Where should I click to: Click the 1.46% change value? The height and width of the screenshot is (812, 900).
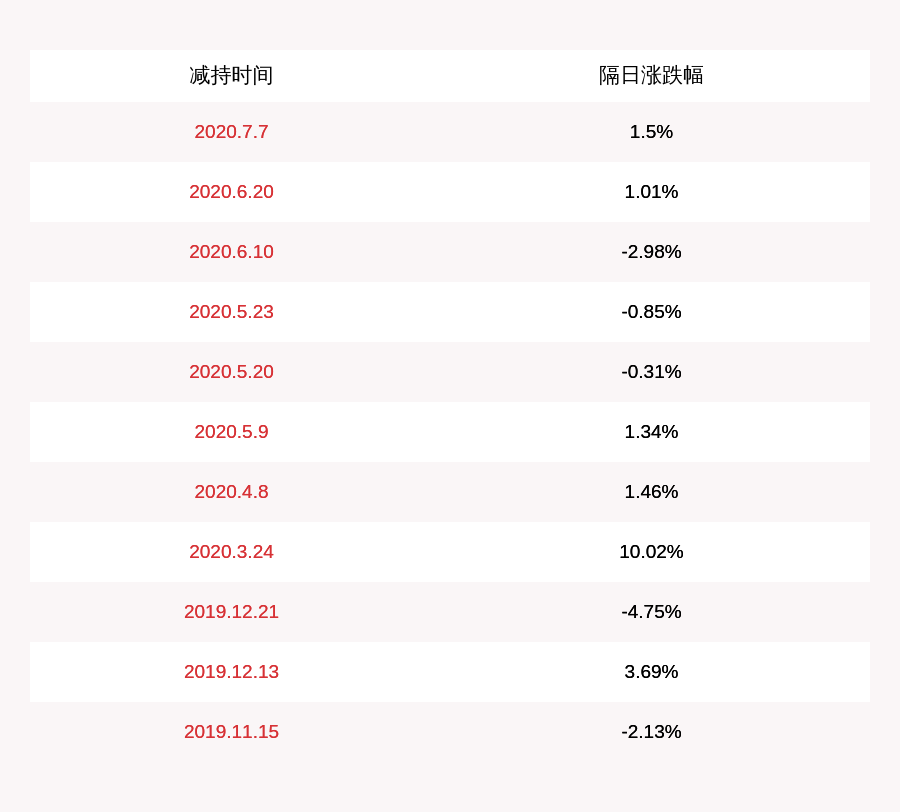(x=651, y=492)
